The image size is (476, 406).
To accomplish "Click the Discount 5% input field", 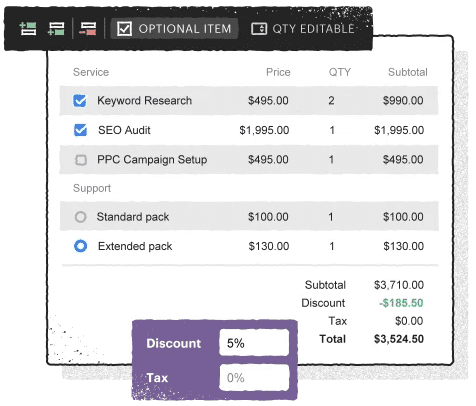I will point(254,343).
